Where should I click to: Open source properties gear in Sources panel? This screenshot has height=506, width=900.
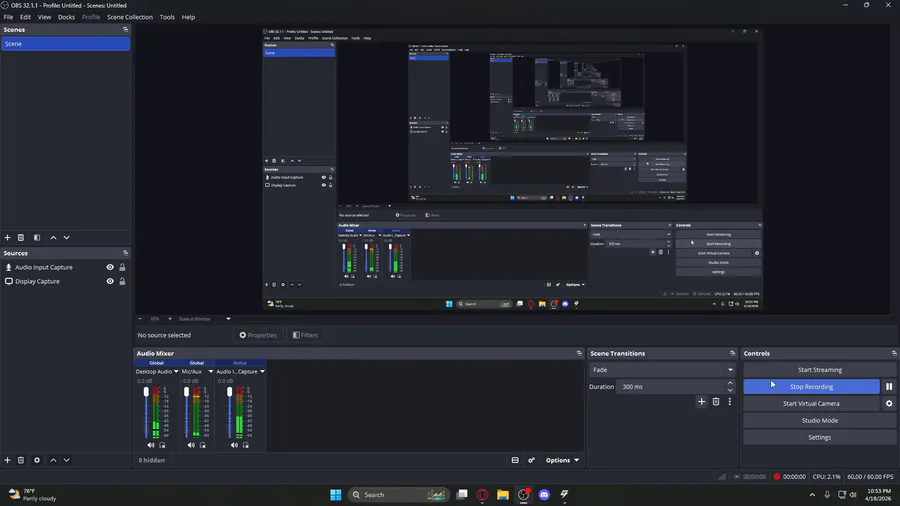37,460
